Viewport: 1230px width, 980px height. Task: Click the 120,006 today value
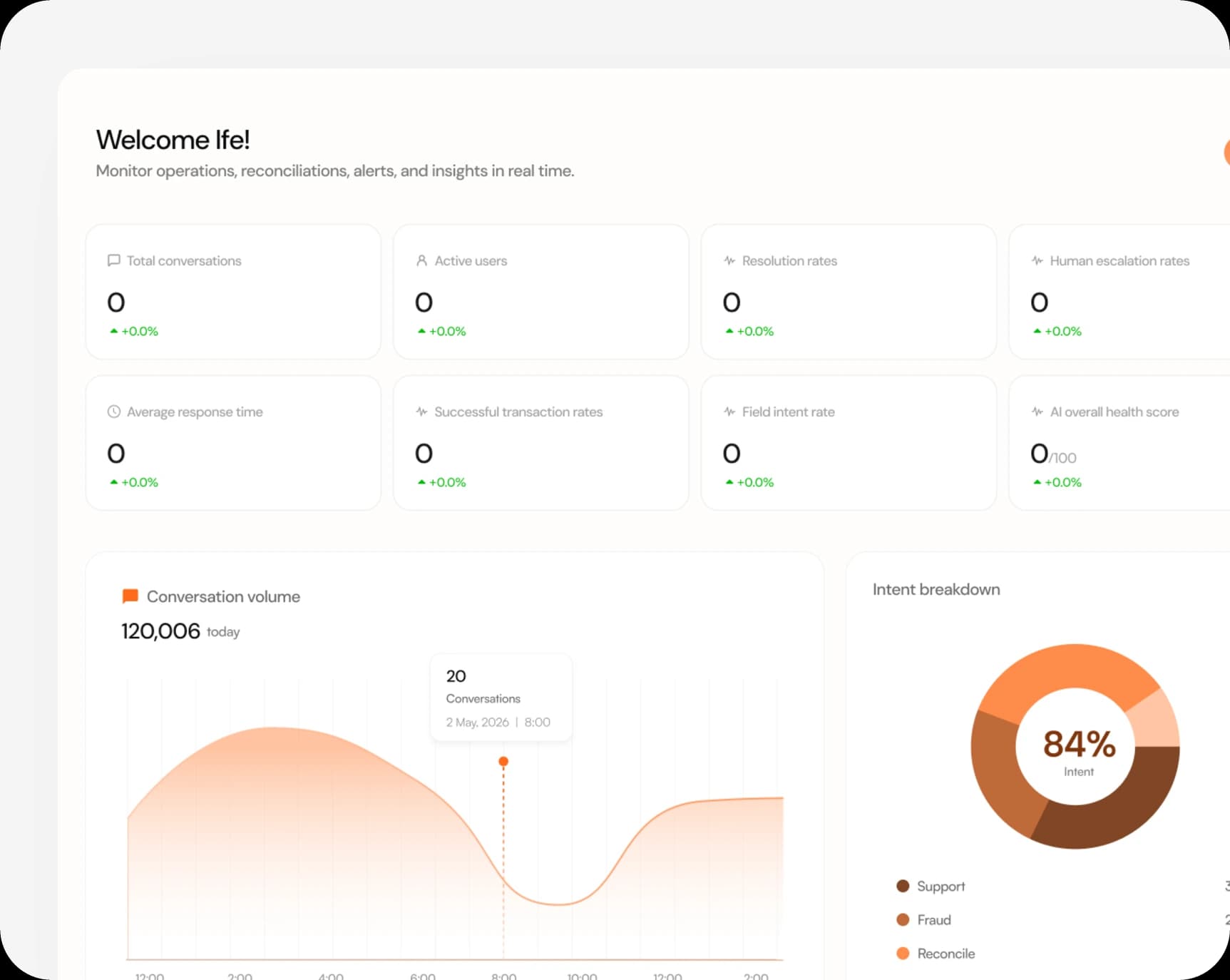(x=180, y=631)
